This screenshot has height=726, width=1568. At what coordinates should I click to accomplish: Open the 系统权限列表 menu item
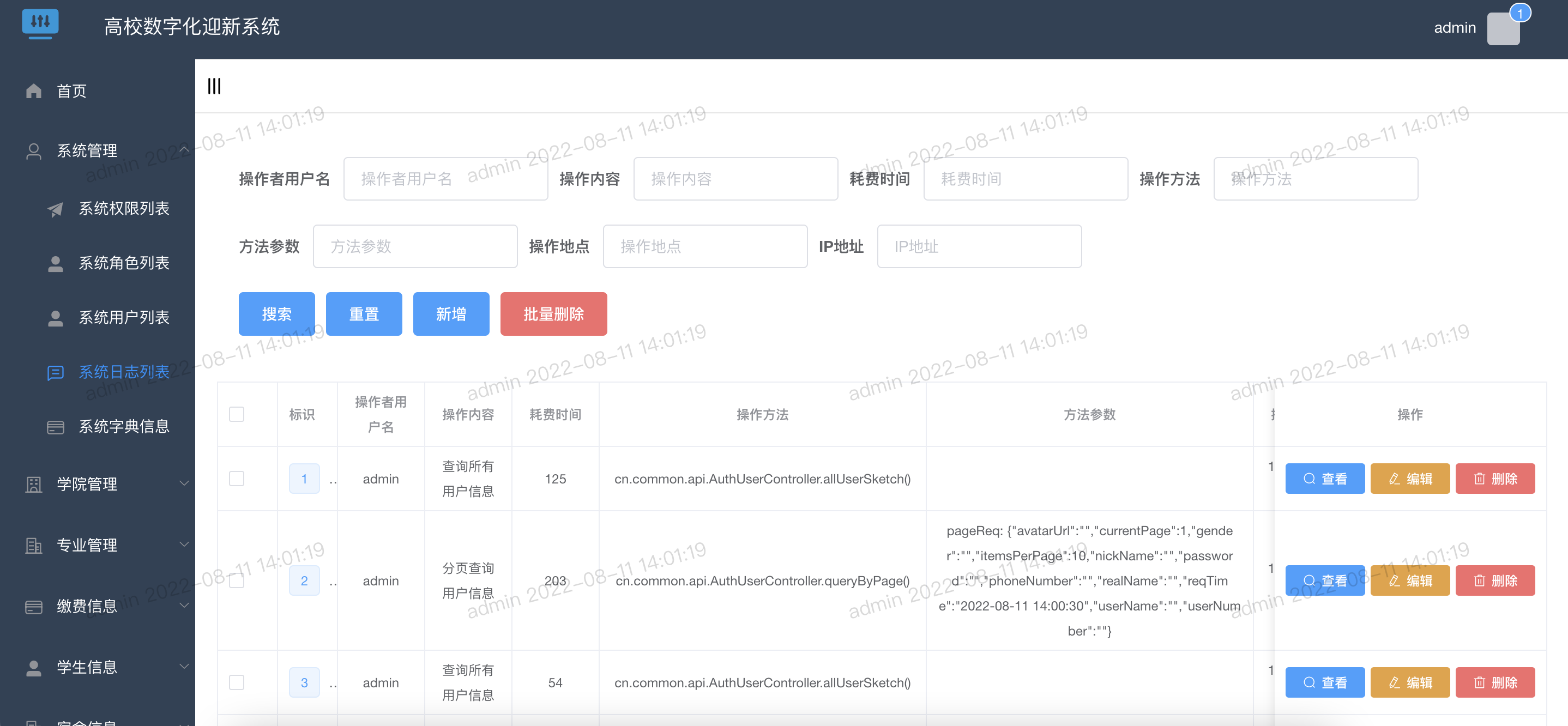[98, 209]
